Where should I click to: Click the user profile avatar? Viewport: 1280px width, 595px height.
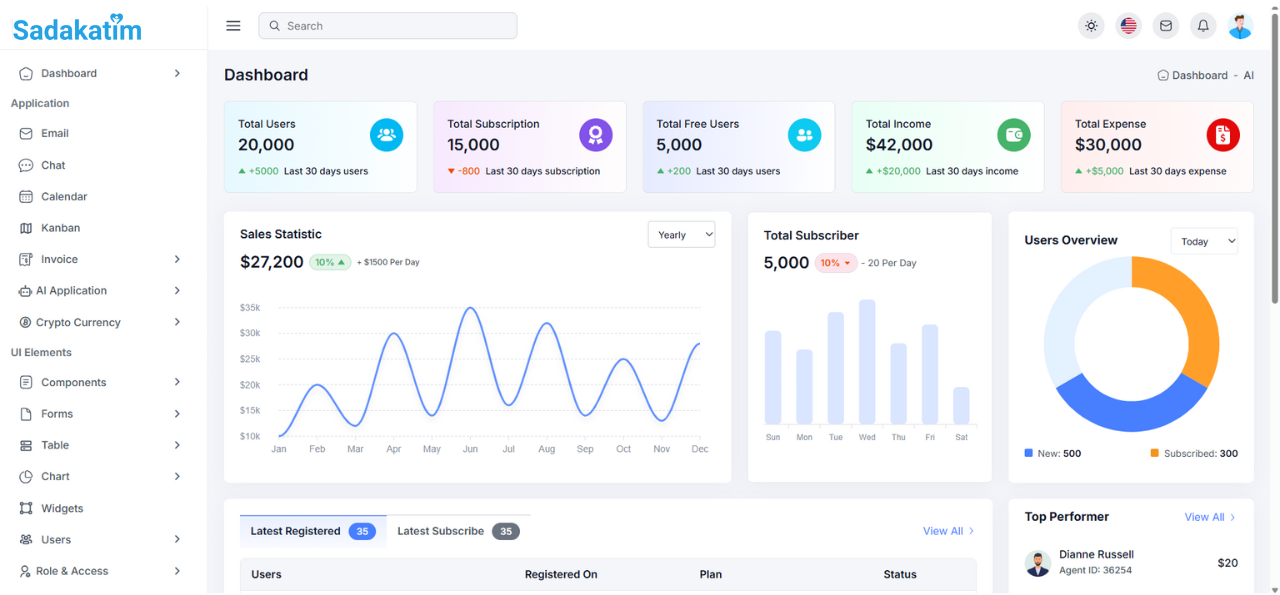click(x=1240, y=26)
